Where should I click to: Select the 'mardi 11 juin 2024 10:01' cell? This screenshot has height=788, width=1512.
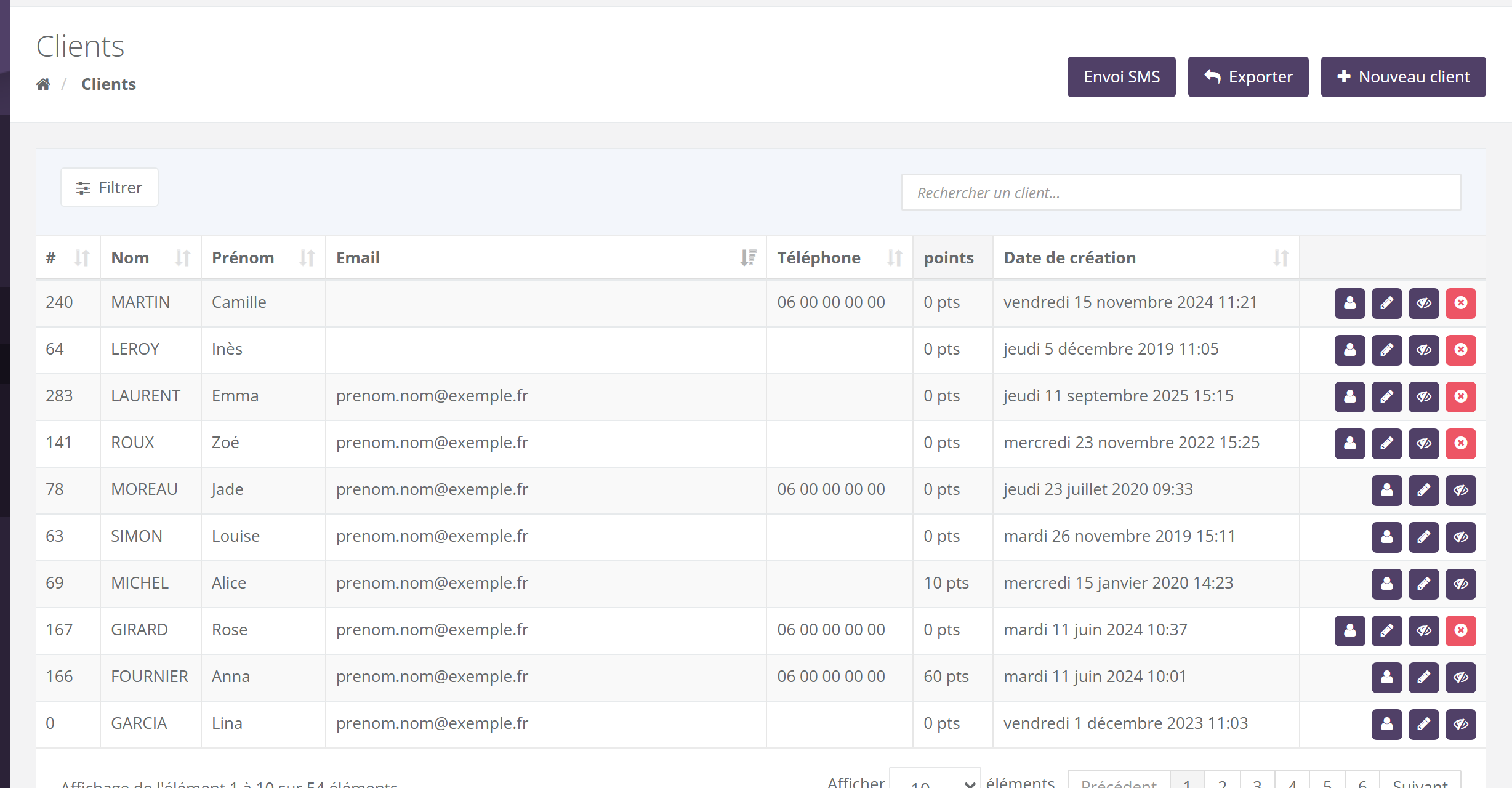(x=1146, y=677)
